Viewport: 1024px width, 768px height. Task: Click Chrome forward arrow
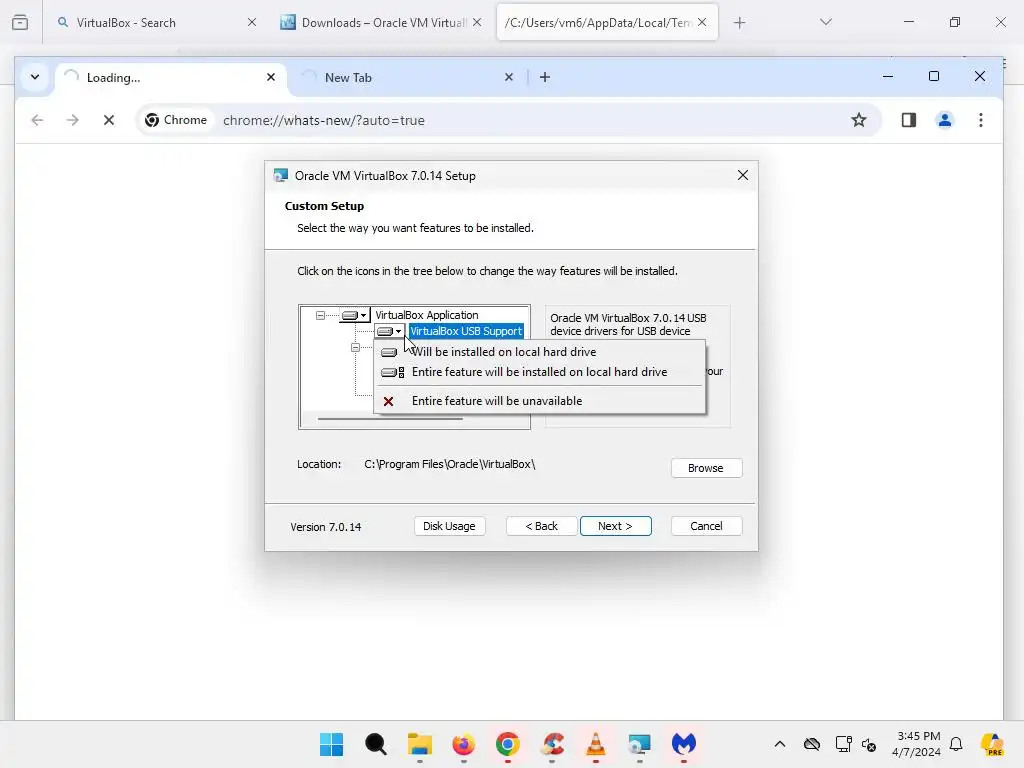click(72, 120)
